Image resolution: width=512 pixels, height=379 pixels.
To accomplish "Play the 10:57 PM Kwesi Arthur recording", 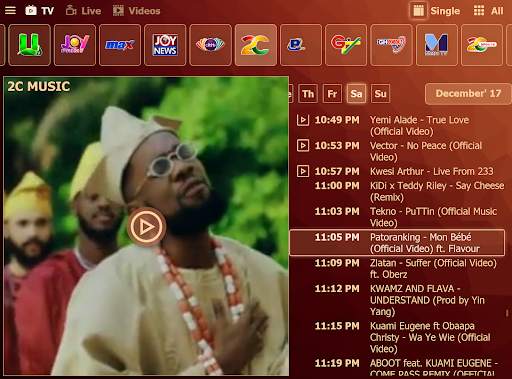I will [x=303, y=171].
